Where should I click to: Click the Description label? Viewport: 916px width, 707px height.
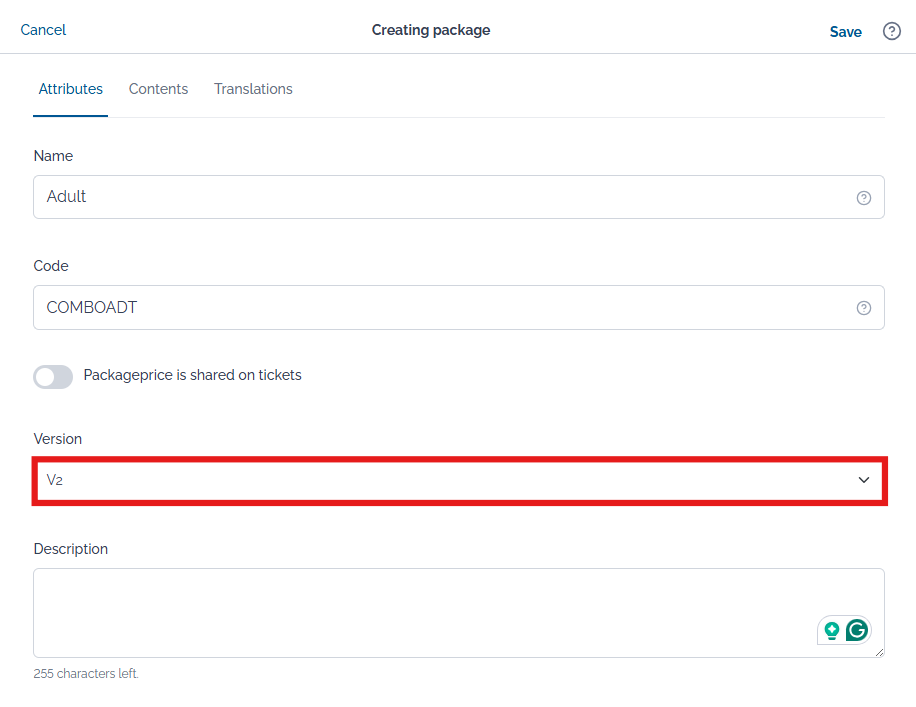71,549
